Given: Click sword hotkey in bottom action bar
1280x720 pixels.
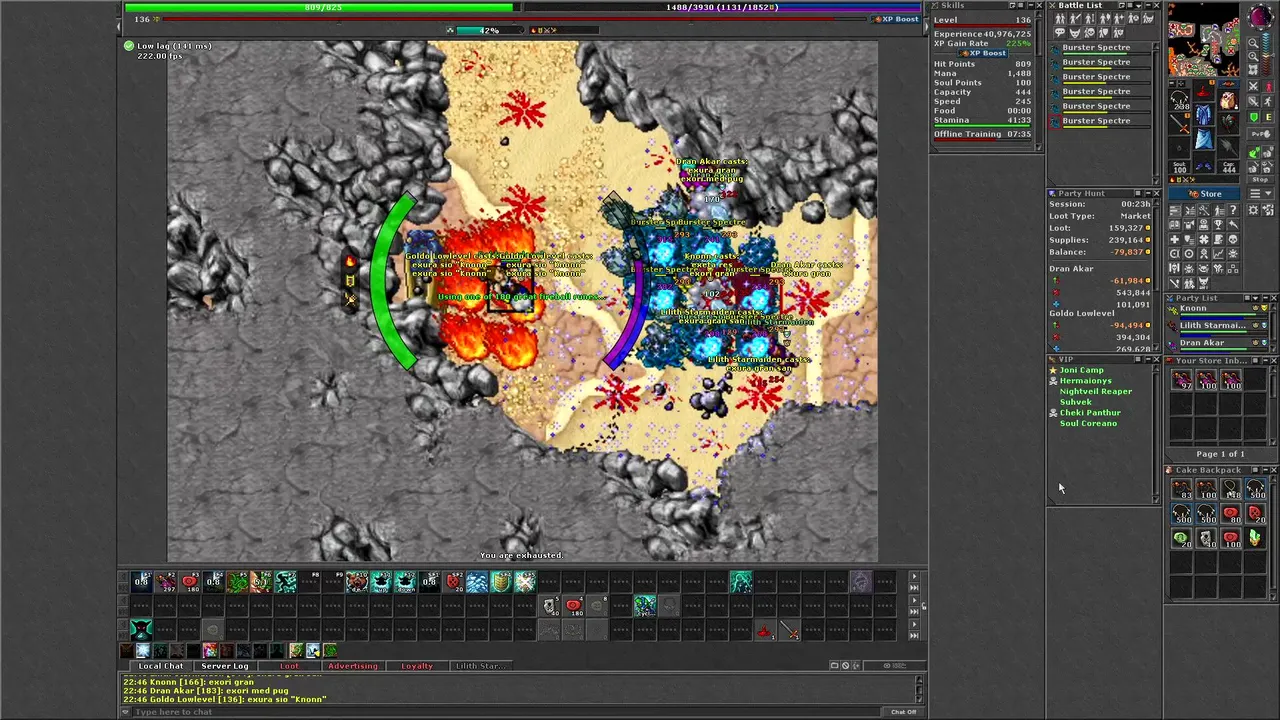Looking at the screenshot, I should tap(789, 631).
